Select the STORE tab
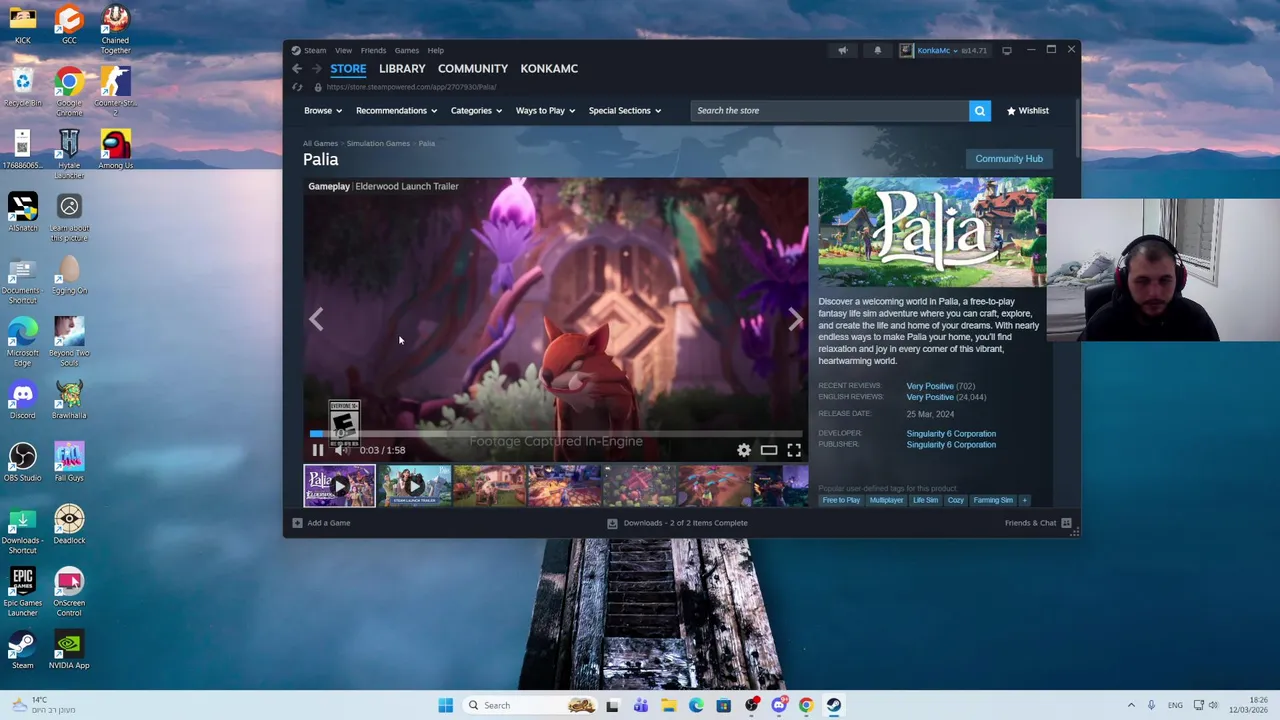Viewport: 1280px width, 720px height. (x=348, y=69)
